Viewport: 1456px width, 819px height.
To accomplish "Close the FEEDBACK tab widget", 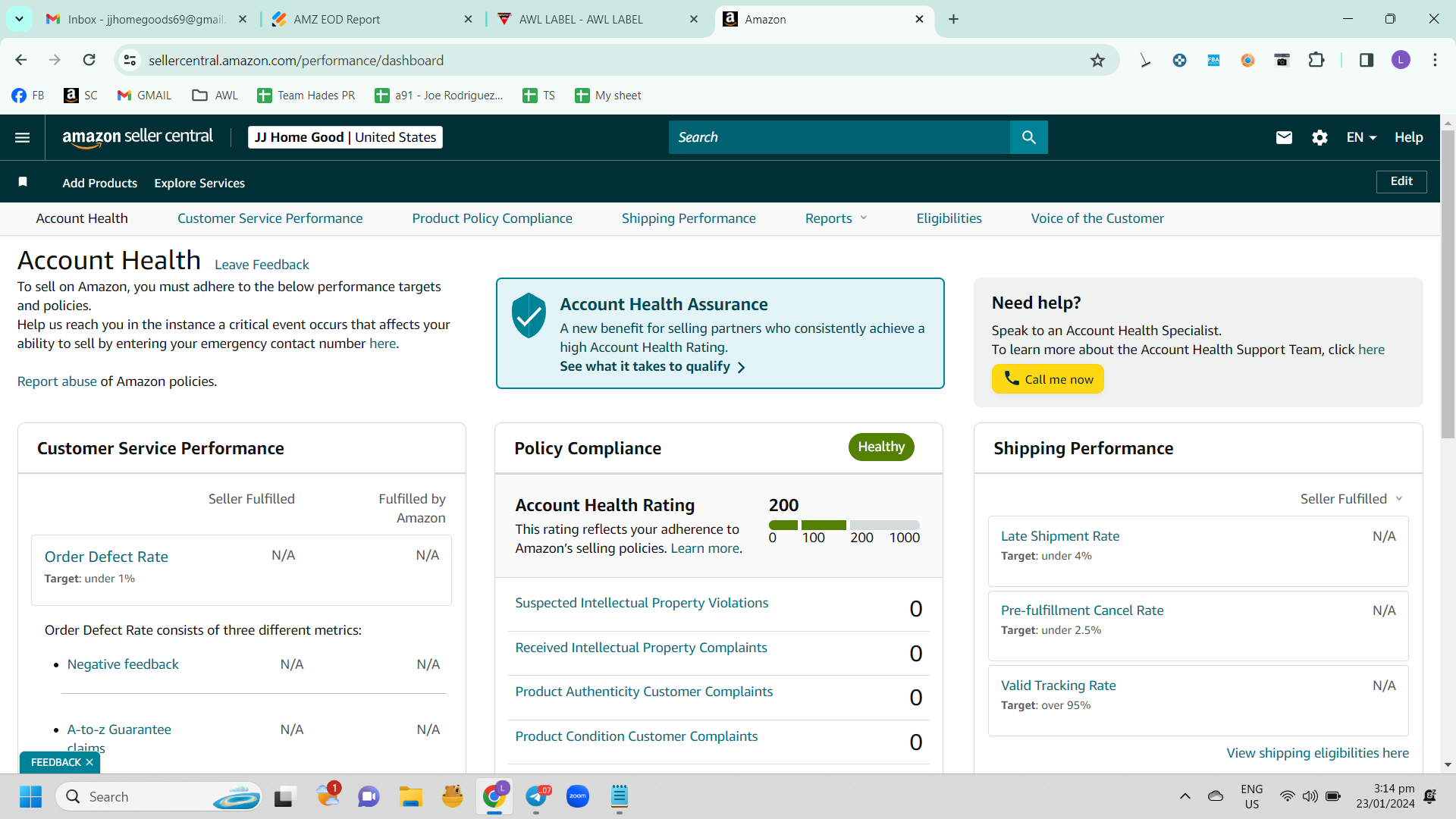I will (89, 762).
